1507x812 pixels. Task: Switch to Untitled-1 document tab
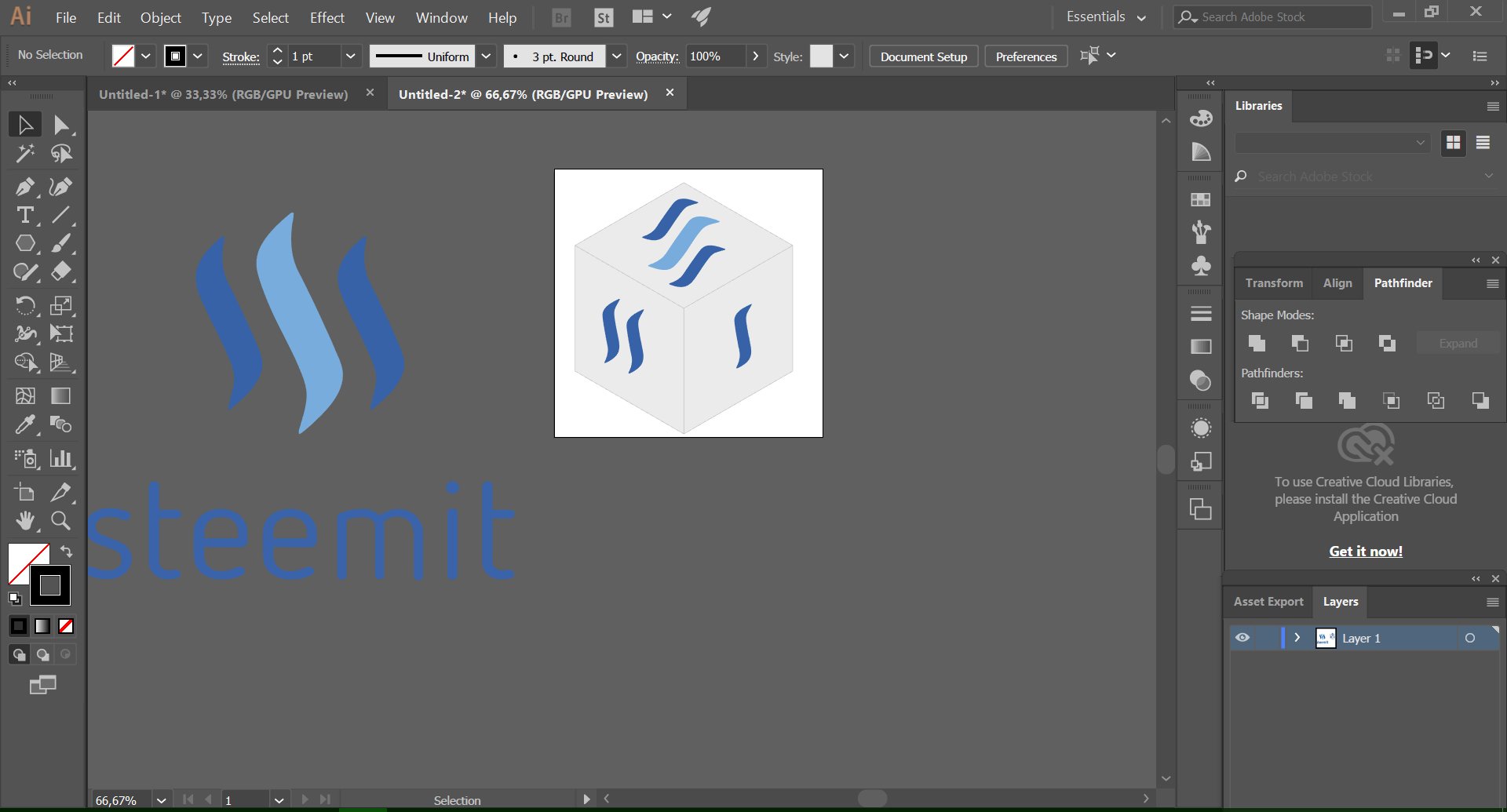224,94
